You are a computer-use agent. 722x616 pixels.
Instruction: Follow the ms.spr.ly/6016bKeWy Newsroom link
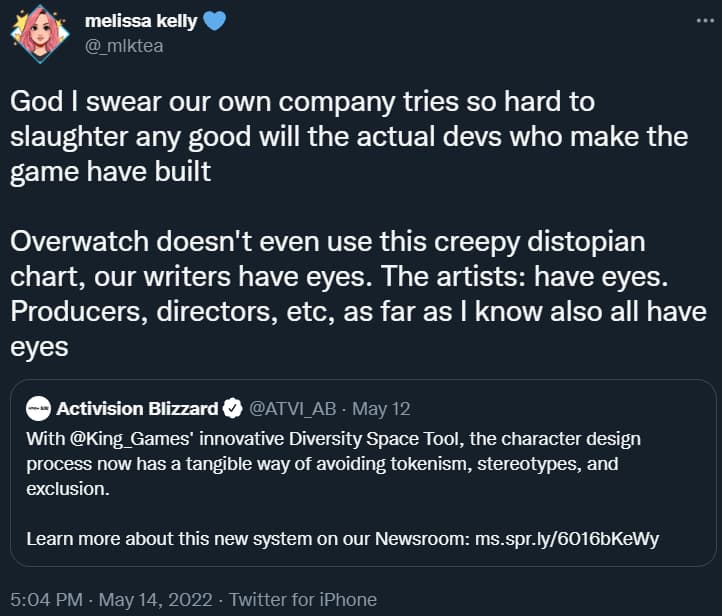(x=567, y=539)
